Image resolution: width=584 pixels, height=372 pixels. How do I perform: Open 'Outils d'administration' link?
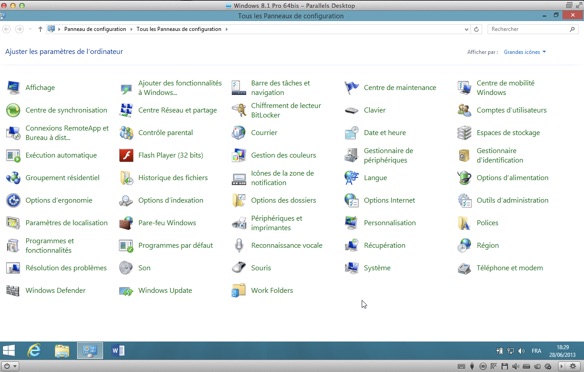coord(512,200)
